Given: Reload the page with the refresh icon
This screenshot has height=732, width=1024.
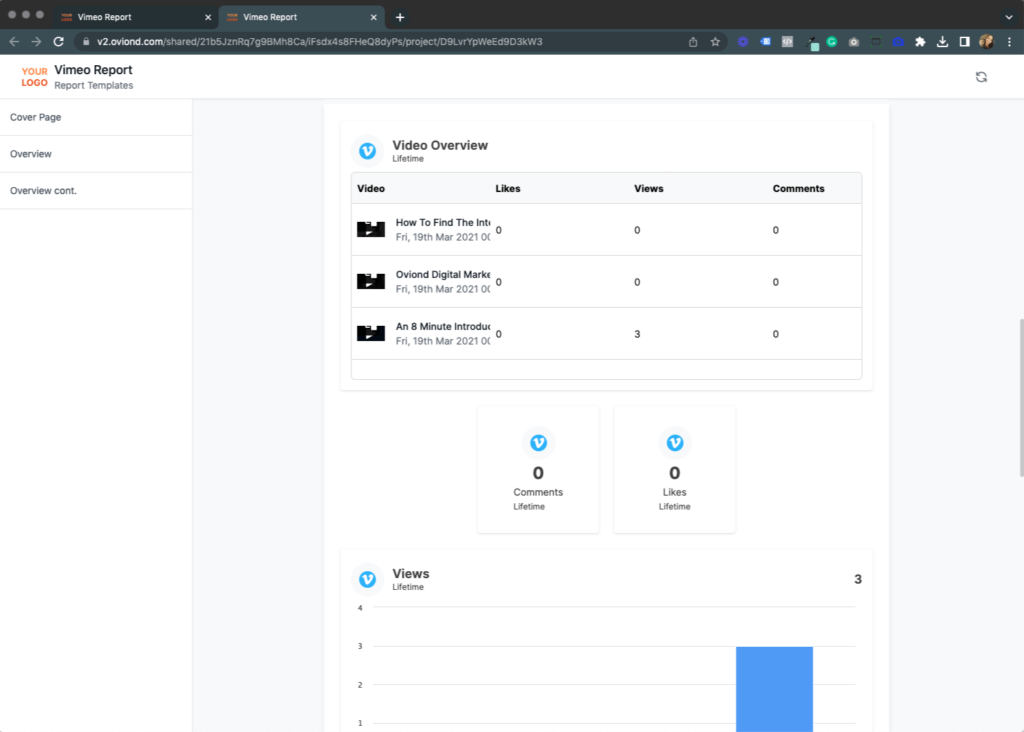Looking at the screenshot, I should tap(59, 42).
